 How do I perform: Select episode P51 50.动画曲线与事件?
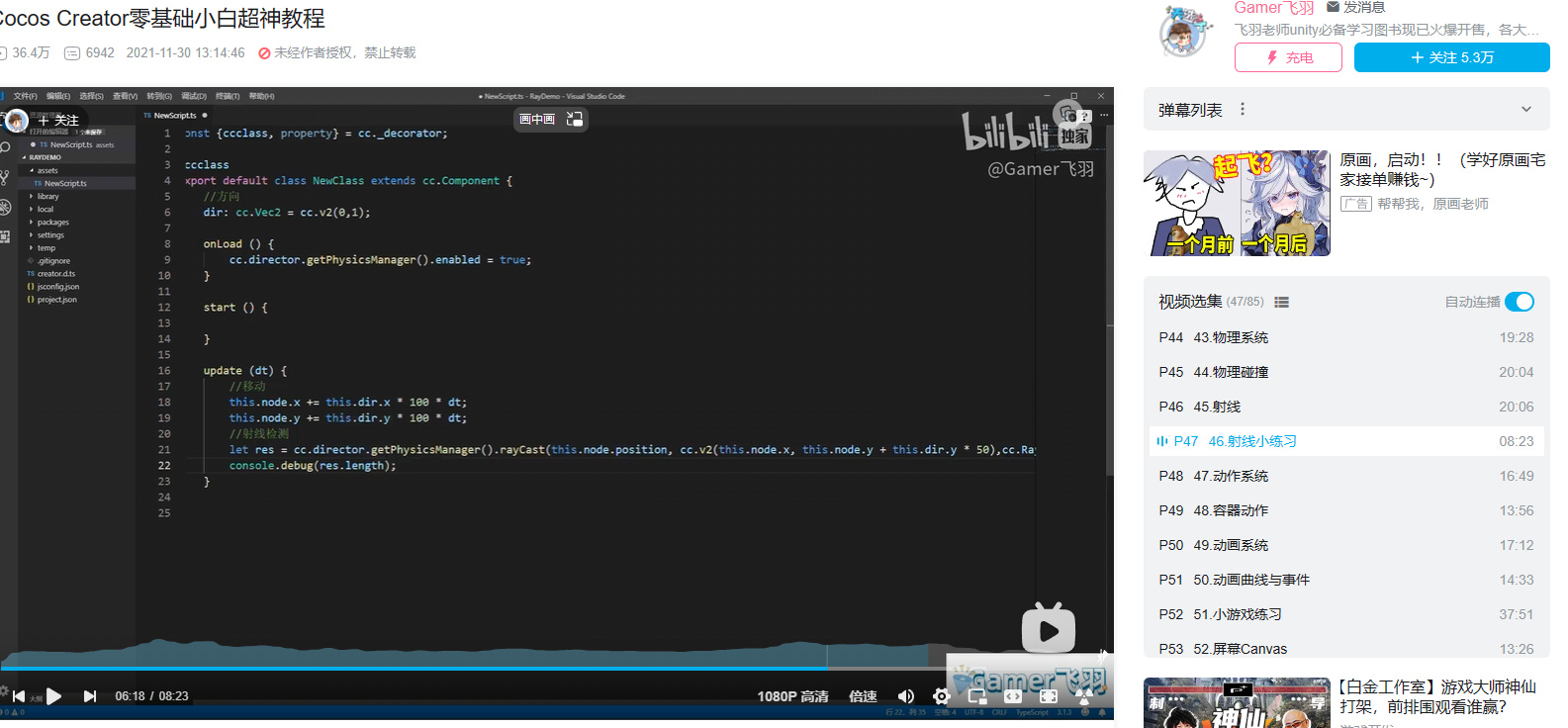pos(1346,580)
